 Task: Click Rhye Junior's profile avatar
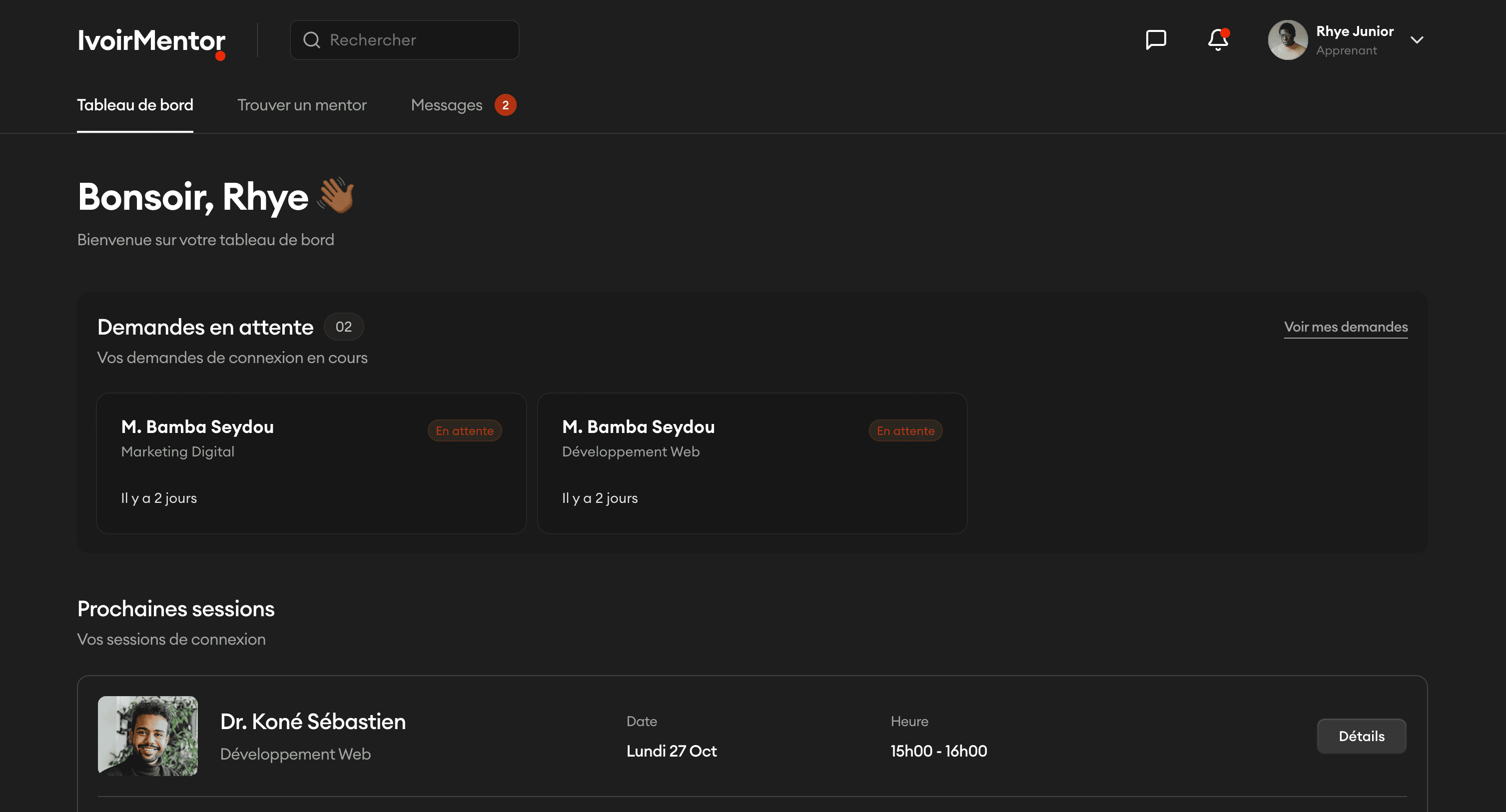point(1287,40)
